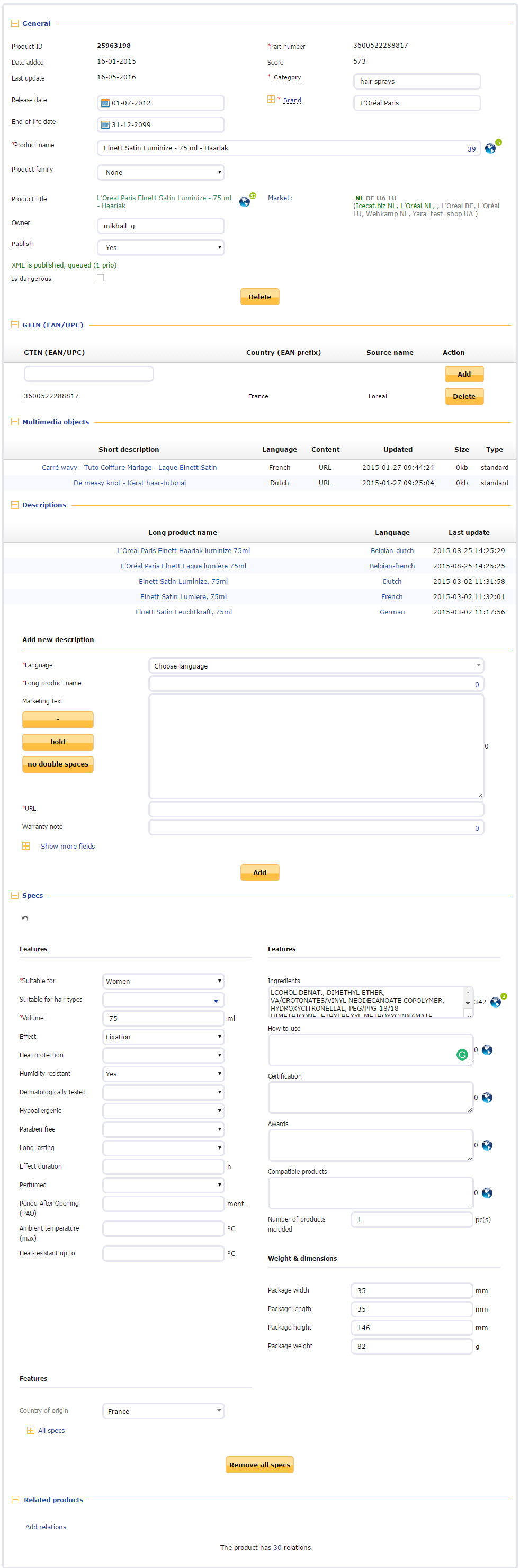Click the globe icon beside Ingredients field
The image size is (520, 1568).
click(496, 1002)
